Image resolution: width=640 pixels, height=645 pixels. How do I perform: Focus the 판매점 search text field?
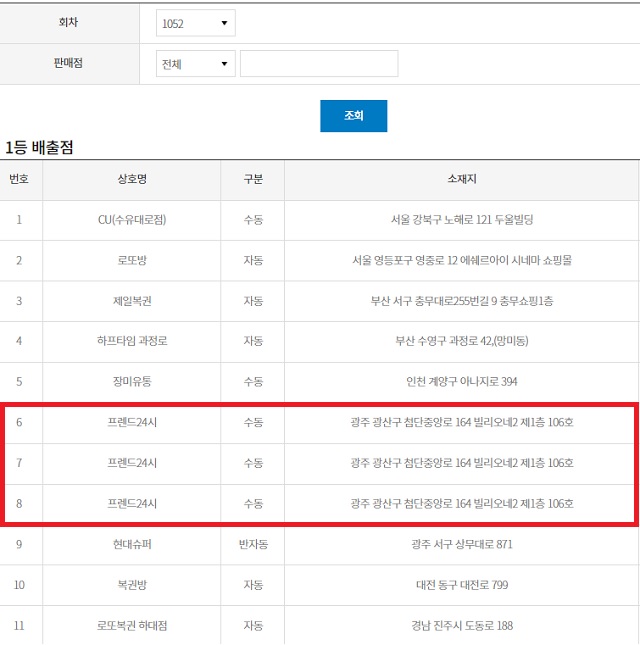(319, 63)
